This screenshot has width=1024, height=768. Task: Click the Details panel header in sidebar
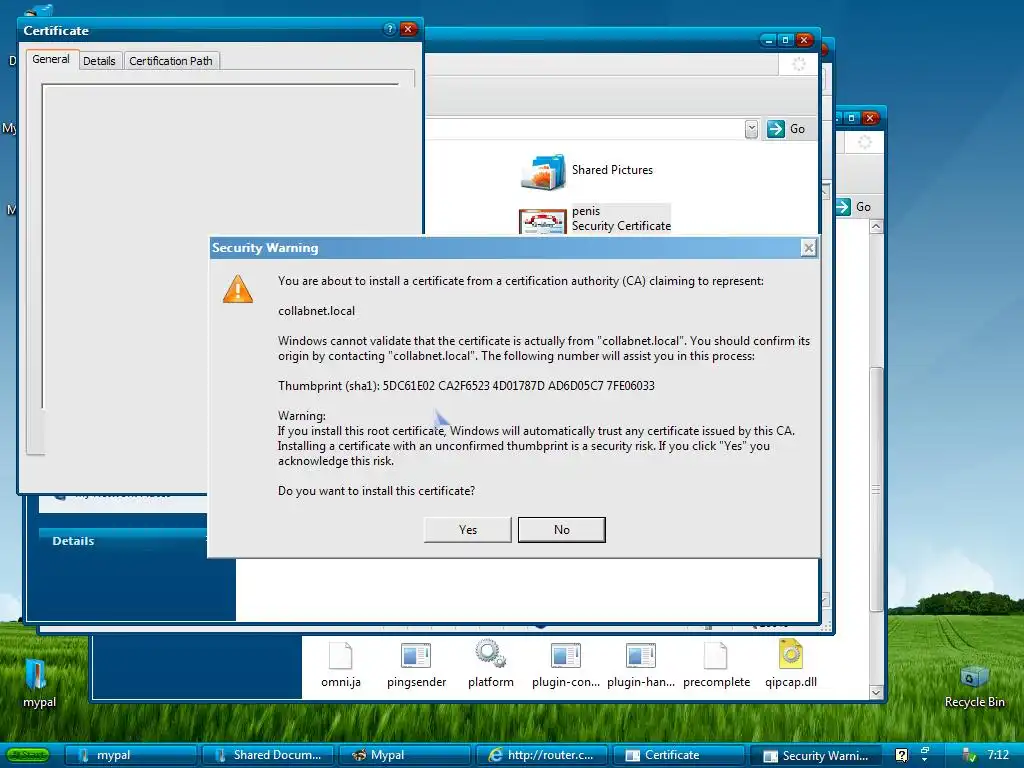coord(124,541)
